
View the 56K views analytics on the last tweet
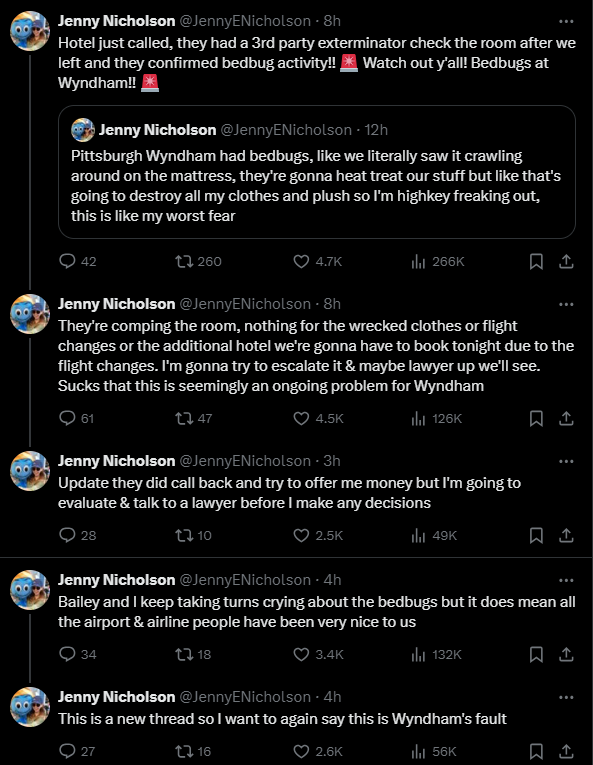pyautogui.click(x=434, y=751)
